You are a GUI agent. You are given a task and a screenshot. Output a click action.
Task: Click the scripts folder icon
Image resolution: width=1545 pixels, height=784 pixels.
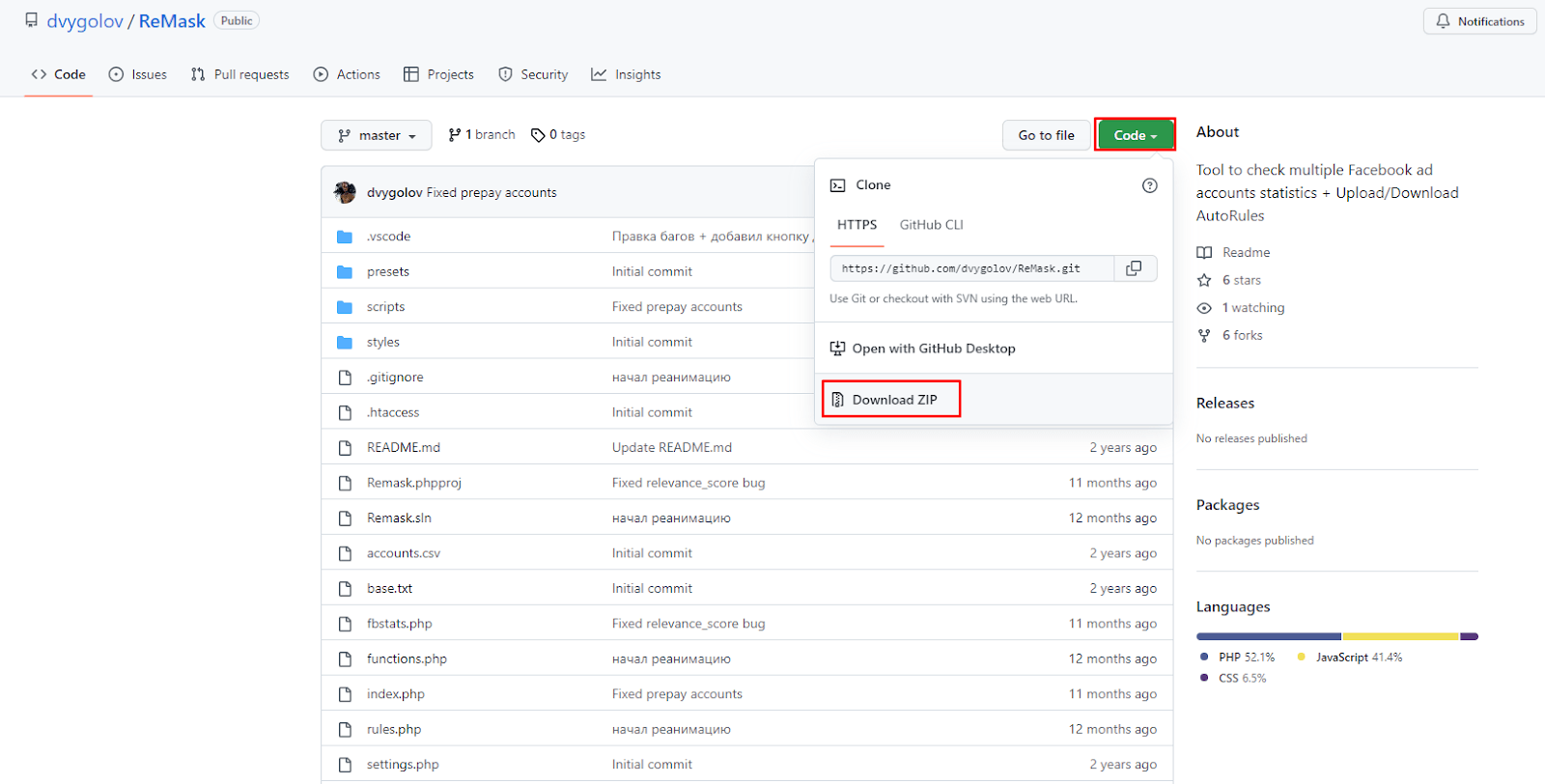345,307
